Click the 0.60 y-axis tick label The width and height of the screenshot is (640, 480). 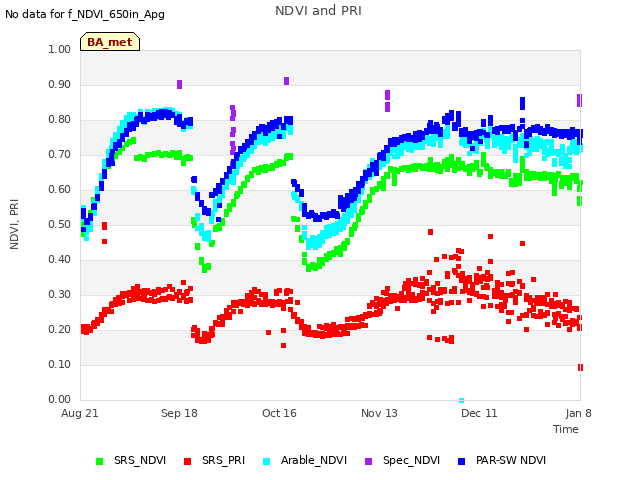60,189
